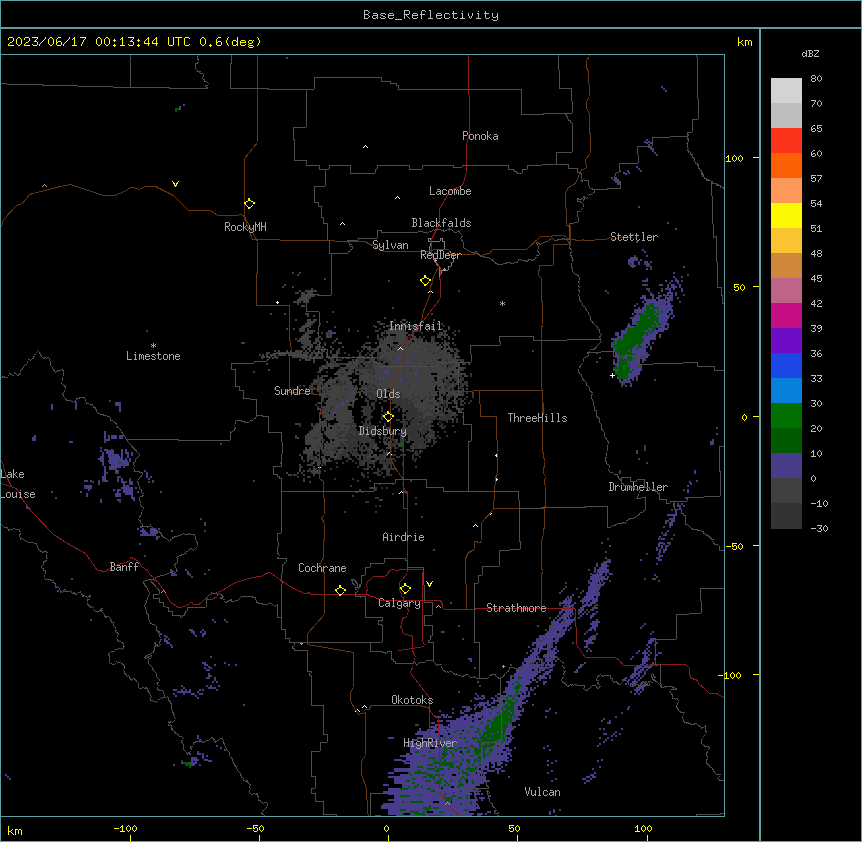This screenshot has width=862, height=842.
Task: Click the RockyMH label
Action: click(245, 226)
